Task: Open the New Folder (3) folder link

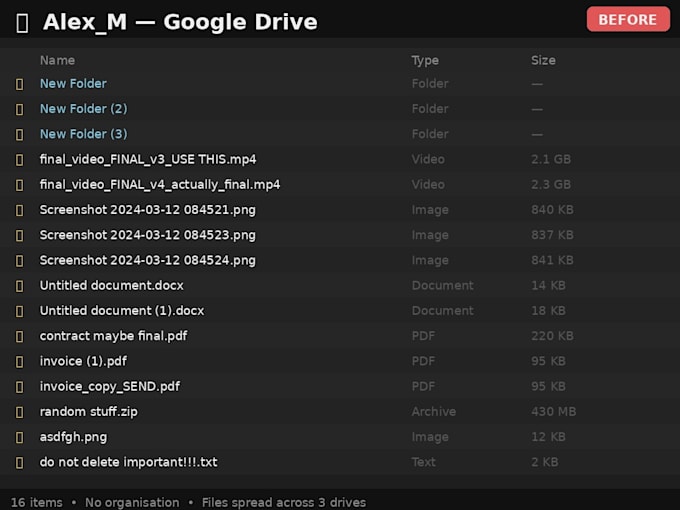Action: click(84, 134)
